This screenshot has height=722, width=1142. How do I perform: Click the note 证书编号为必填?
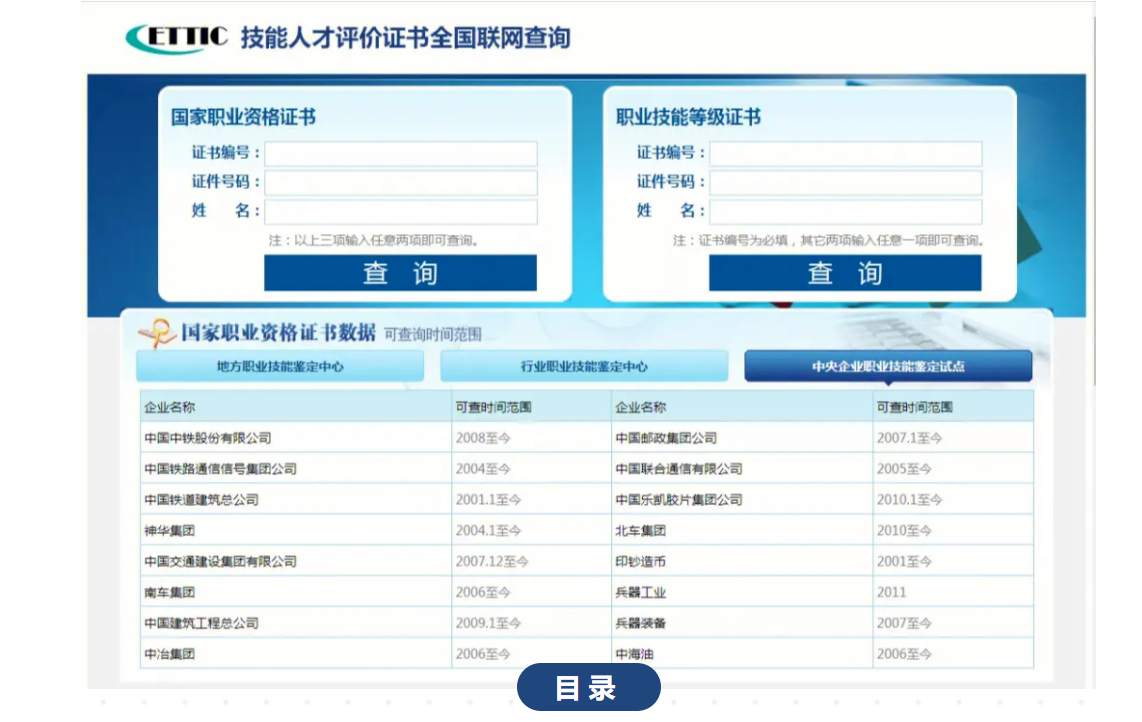[x=829, y=240]
